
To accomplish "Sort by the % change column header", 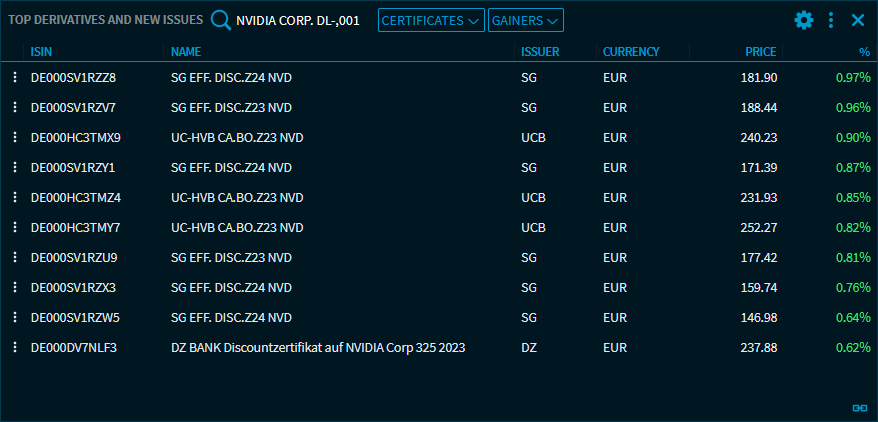I will tap(864, 51).
